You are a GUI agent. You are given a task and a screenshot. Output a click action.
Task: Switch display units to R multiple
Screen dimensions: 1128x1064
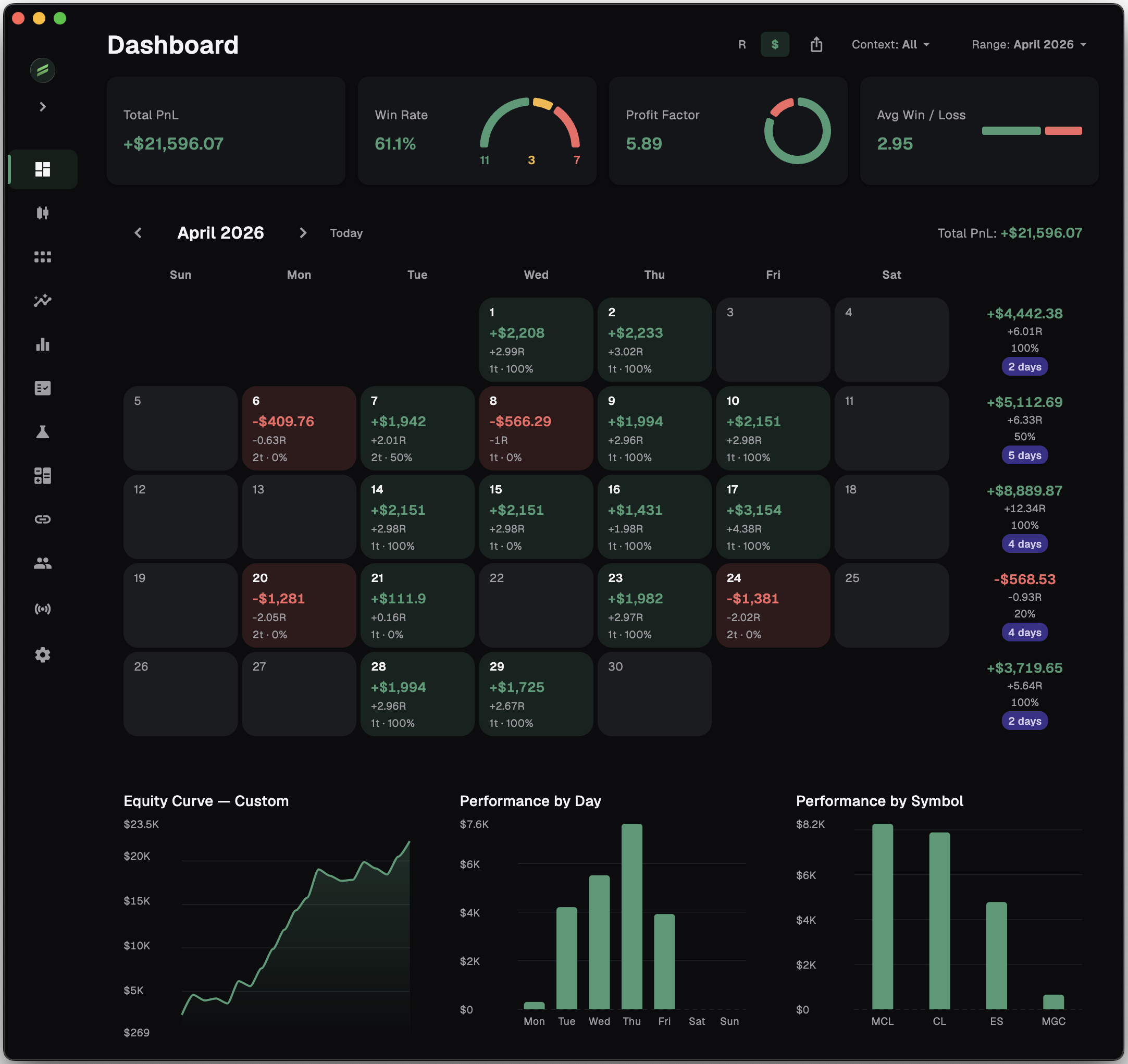coord(741,44)
